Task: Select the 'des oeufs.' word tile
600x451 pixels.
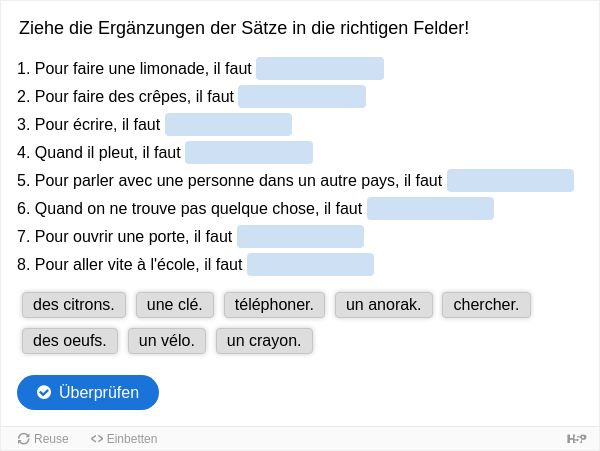Action: (x=70, y=341)
